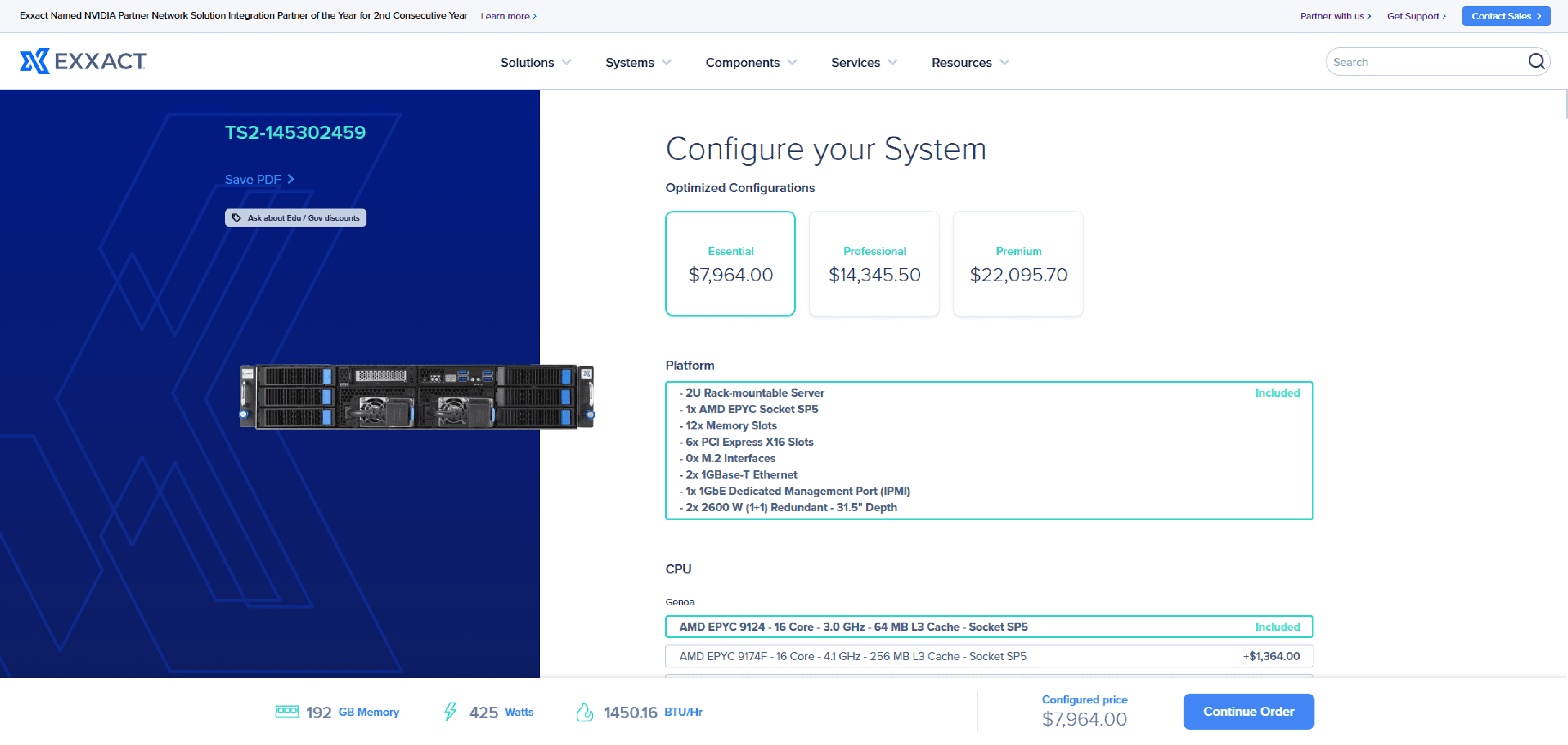Select the Essential configuration card
The image size is (1568, 745).
(x=730, y=264)
